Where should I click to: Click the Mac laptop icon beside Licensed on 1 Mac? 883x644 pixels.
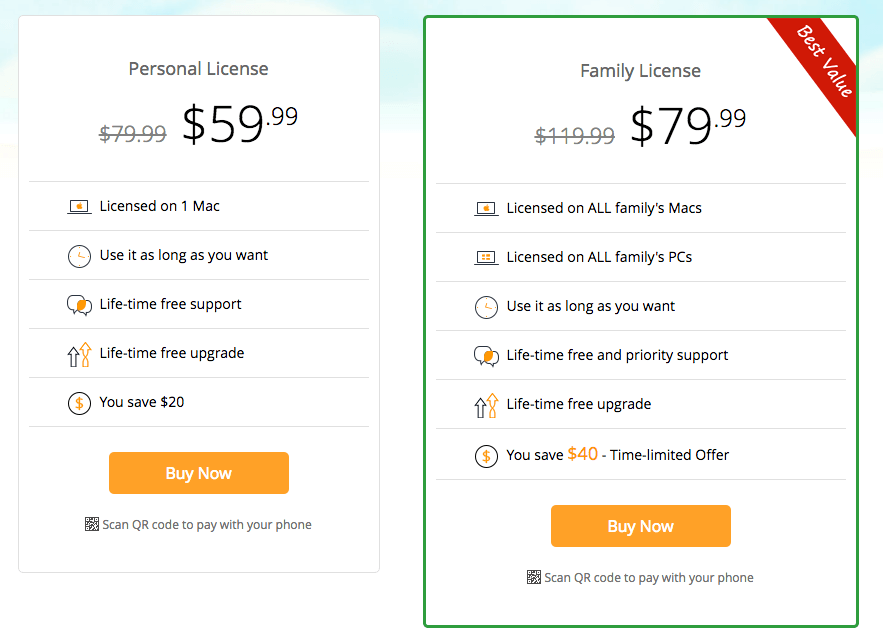[x=79, y=207]
